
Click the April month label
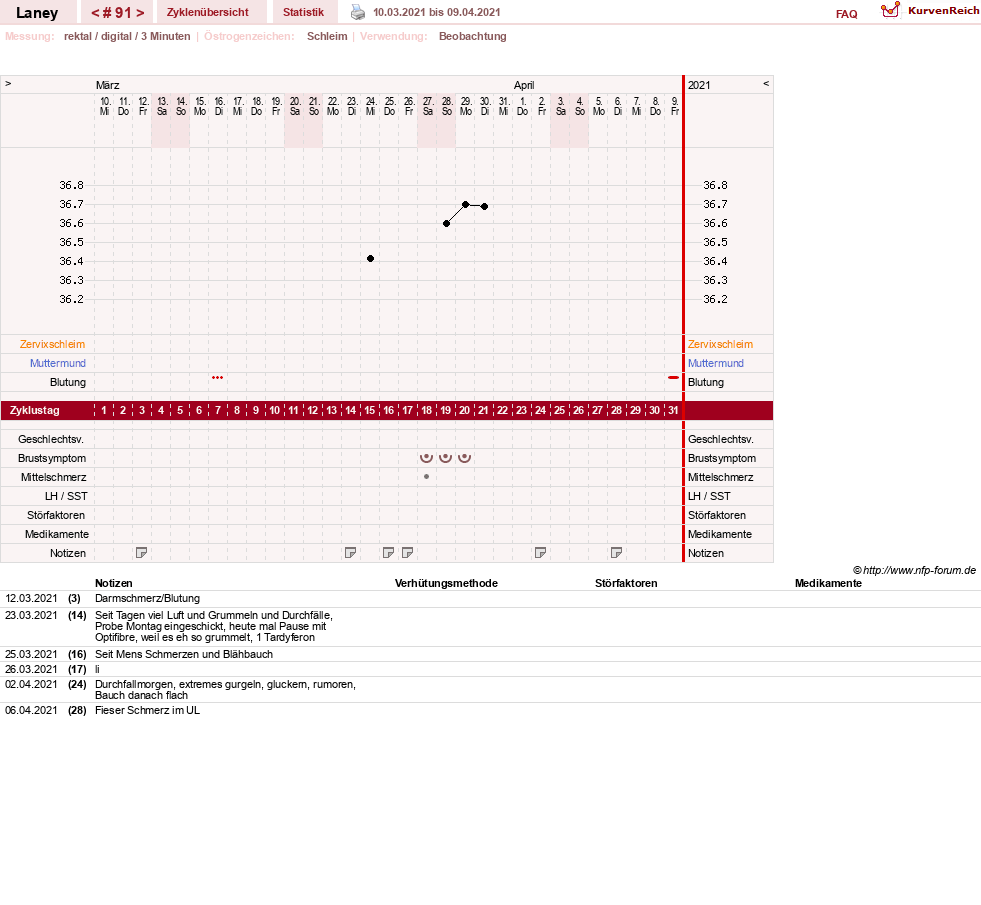click(524, 85)
